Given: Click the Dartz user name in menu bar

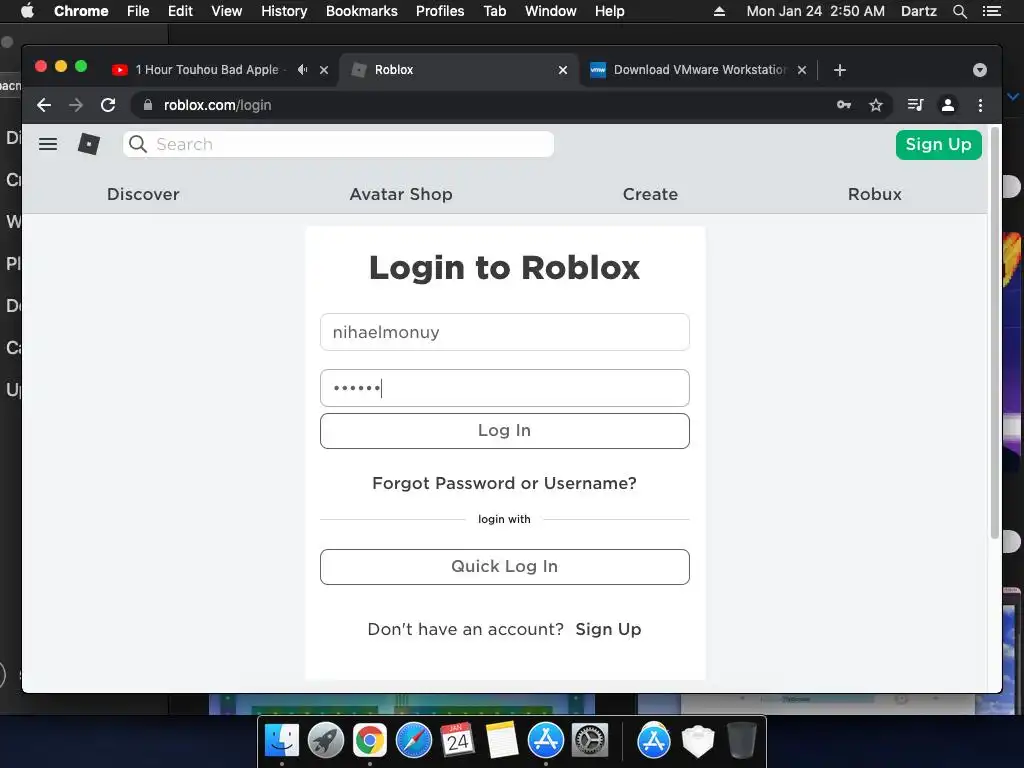Looking at the screenshot, I should (919, 11).
